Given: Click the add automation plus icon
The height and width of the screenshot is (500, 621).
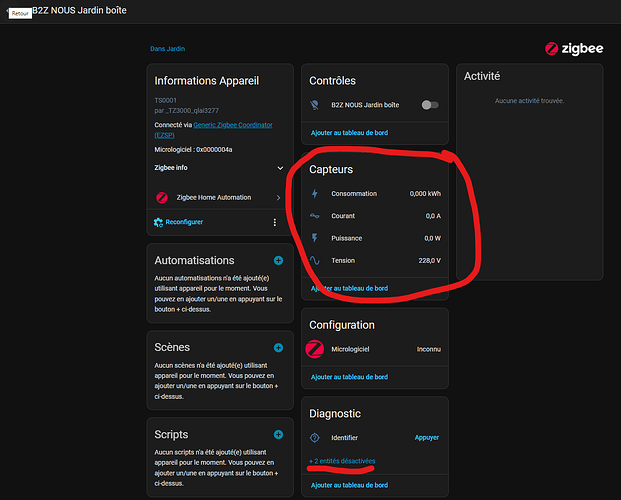Looking at the screenshot, I should (x=278, y=260).
